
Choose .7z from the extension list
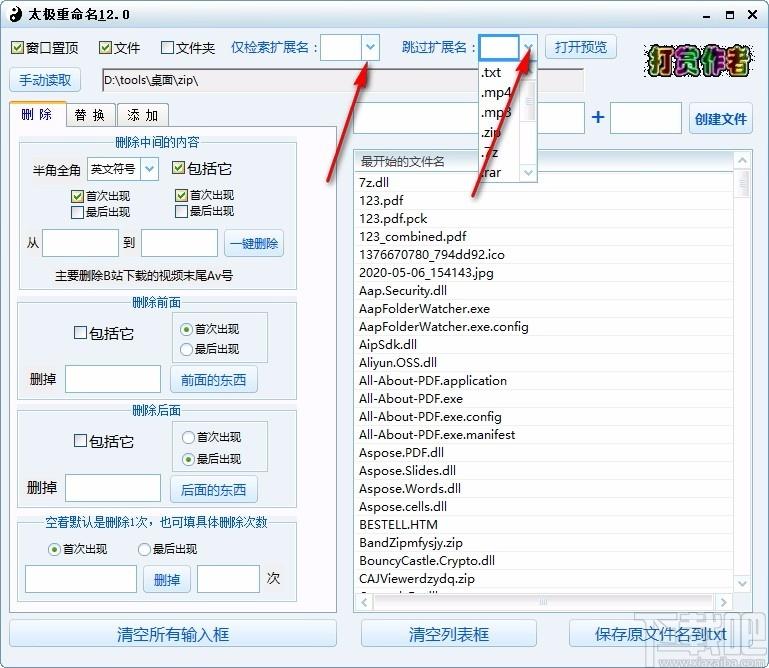click(499, 153)
